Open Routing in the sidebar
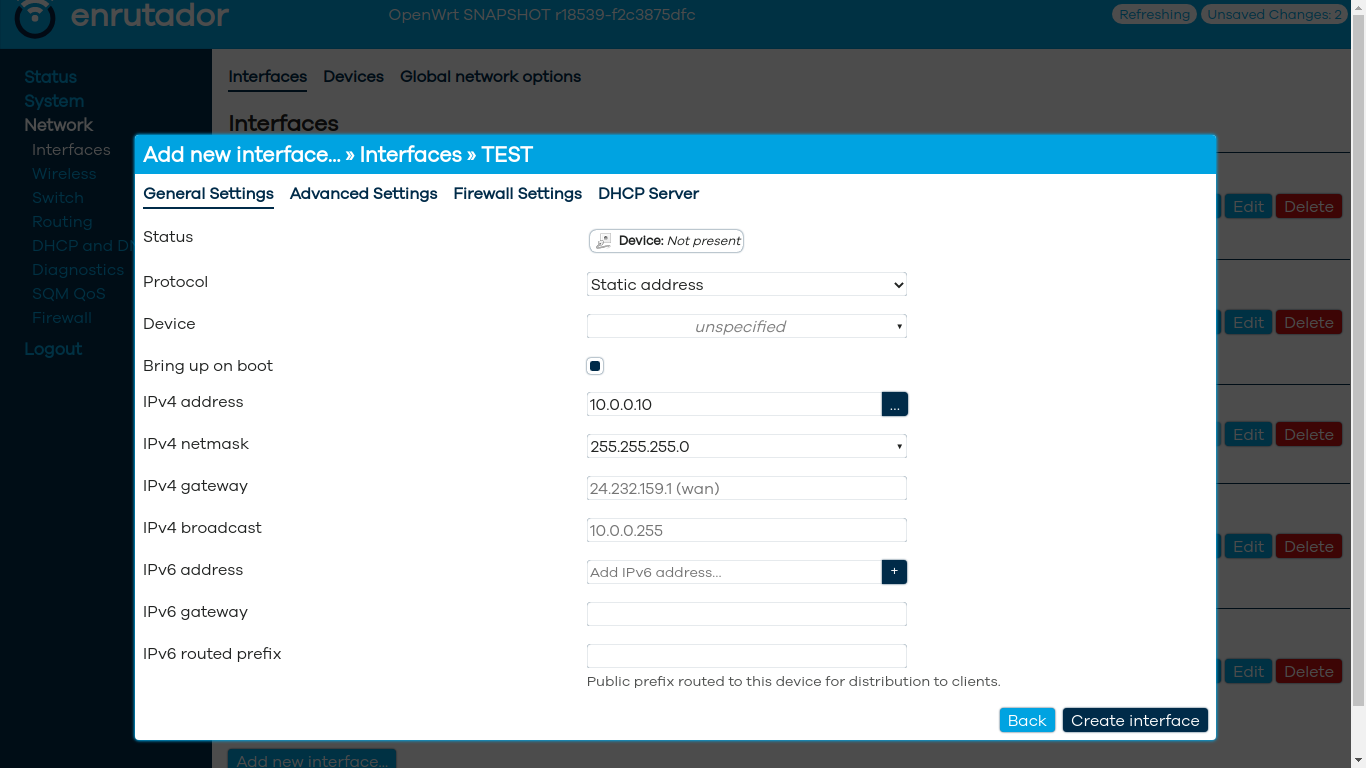Viewport: 1366px width, 768px height. (62, 222)
